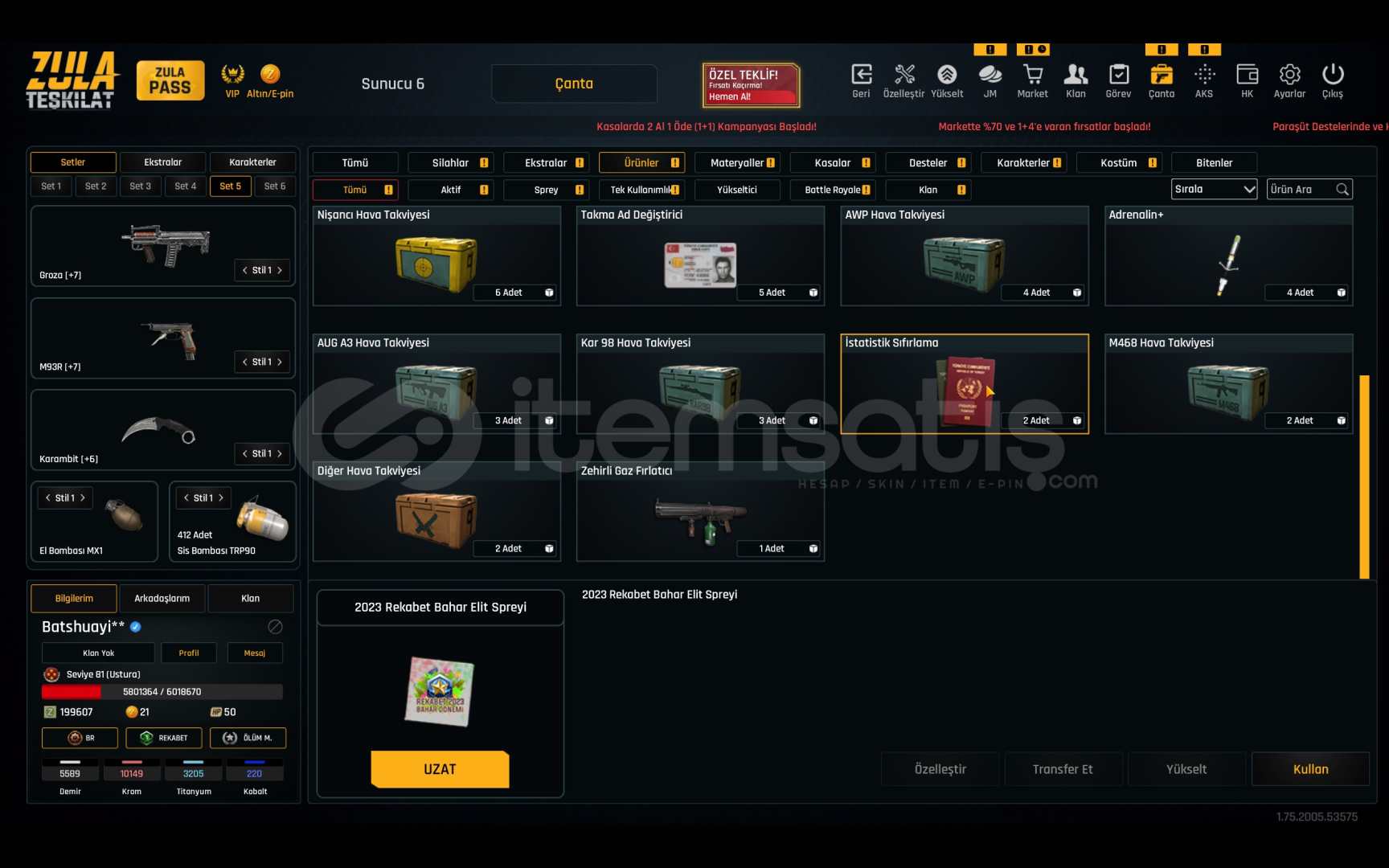Click the Özel Teklif banner
This screenshot has height=868, width=1389.
click(x=752, y=85)
